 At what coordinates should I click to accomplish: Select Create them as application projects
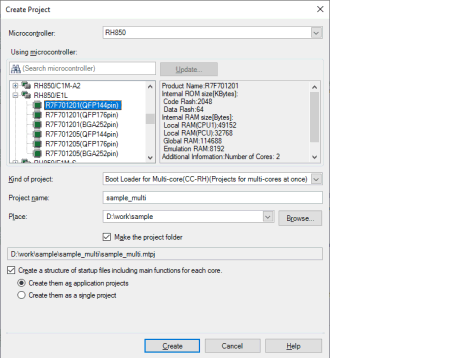click(x=21, y=283)
